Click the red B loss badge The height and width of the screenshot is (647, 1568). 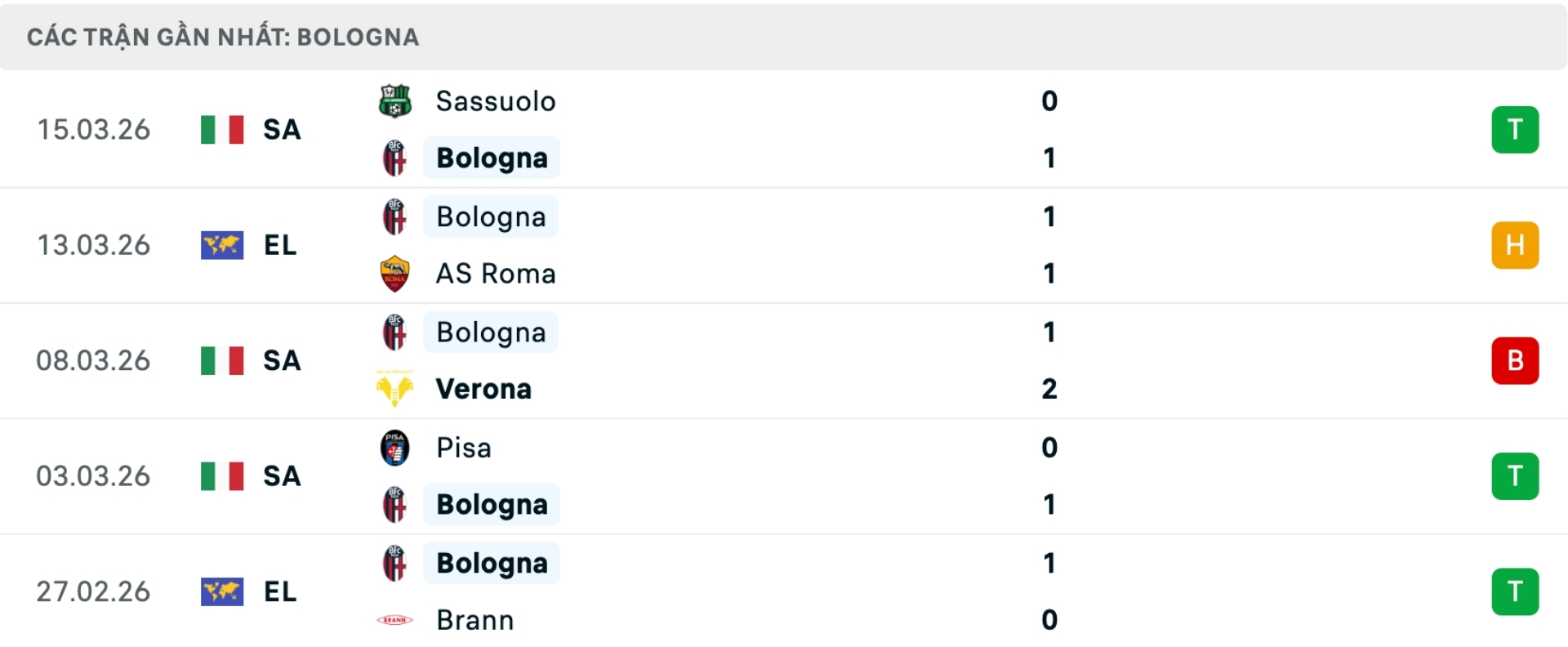point(1514,360)
